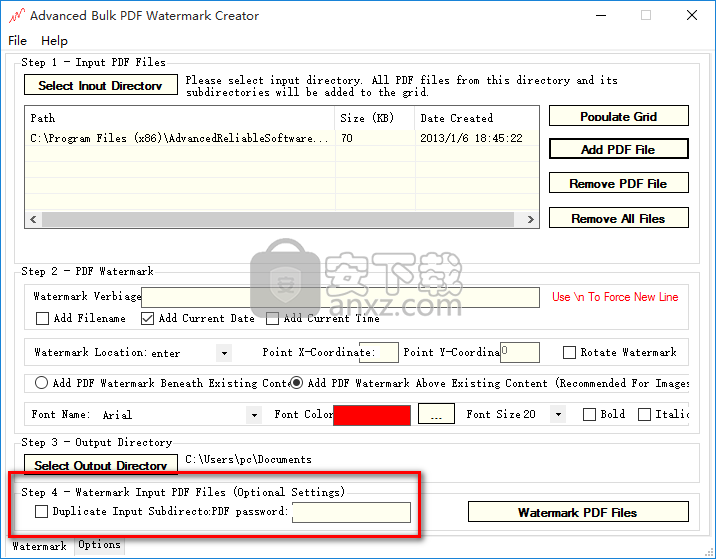The width and height of the screenshot is (716, 559).
Task: Toggle the Rotate Watermark checkbox
Action: [x=569, y=353]
